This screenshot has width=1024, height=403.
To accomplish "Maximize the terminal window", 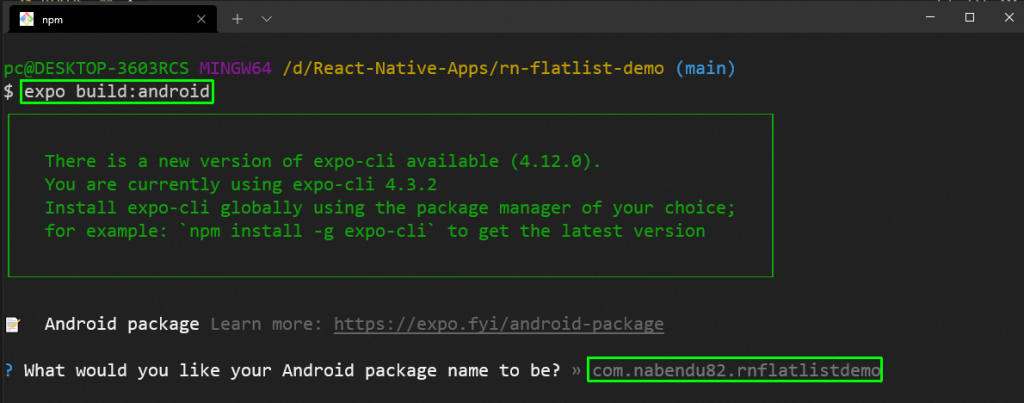I will click(970, 18).
